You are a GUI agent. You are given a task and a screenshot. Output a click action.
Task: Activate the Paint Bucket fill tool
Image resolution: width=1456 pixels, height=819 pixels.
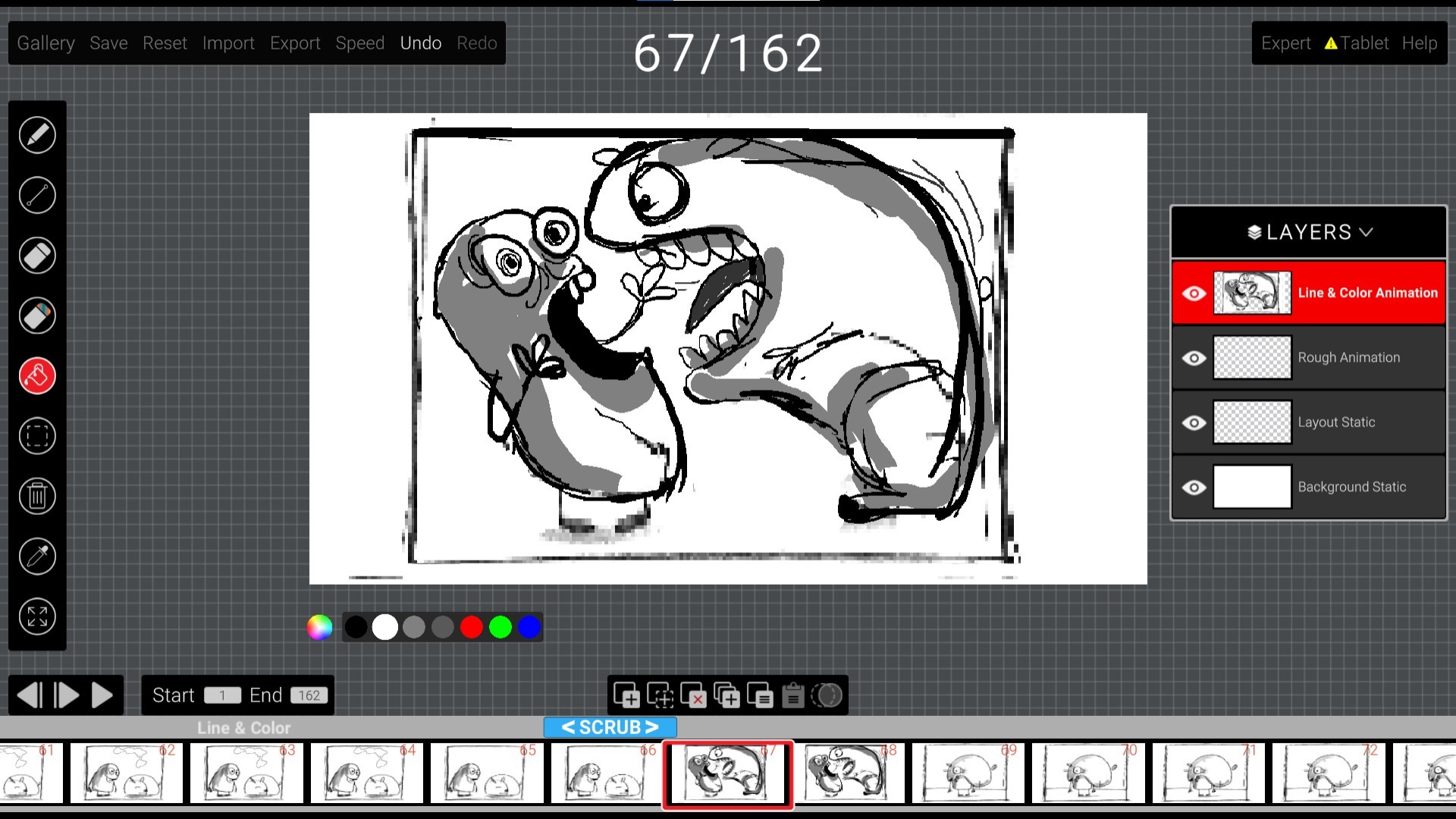36,375
